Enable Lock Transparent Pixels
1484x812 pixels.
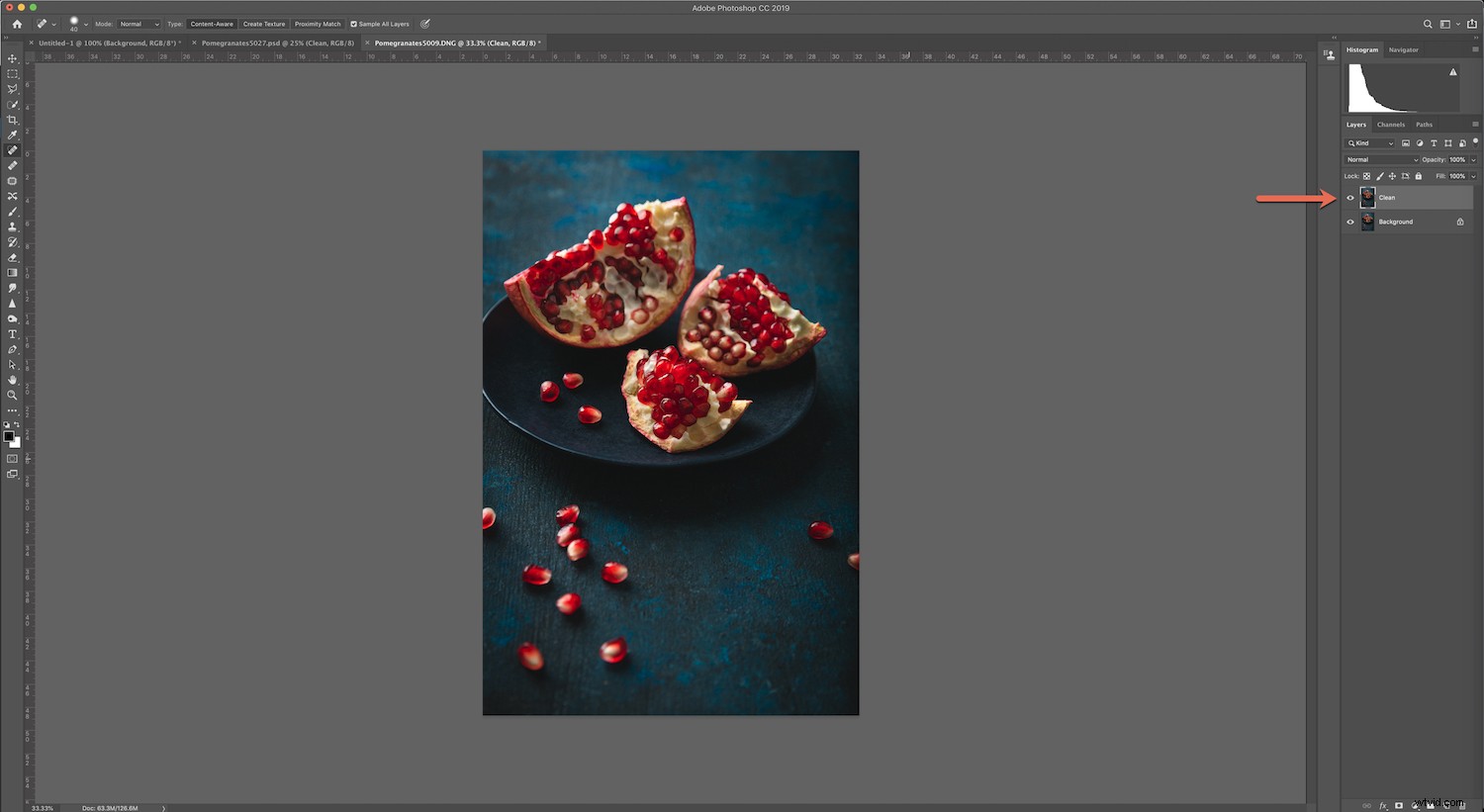click(1366, 176)
